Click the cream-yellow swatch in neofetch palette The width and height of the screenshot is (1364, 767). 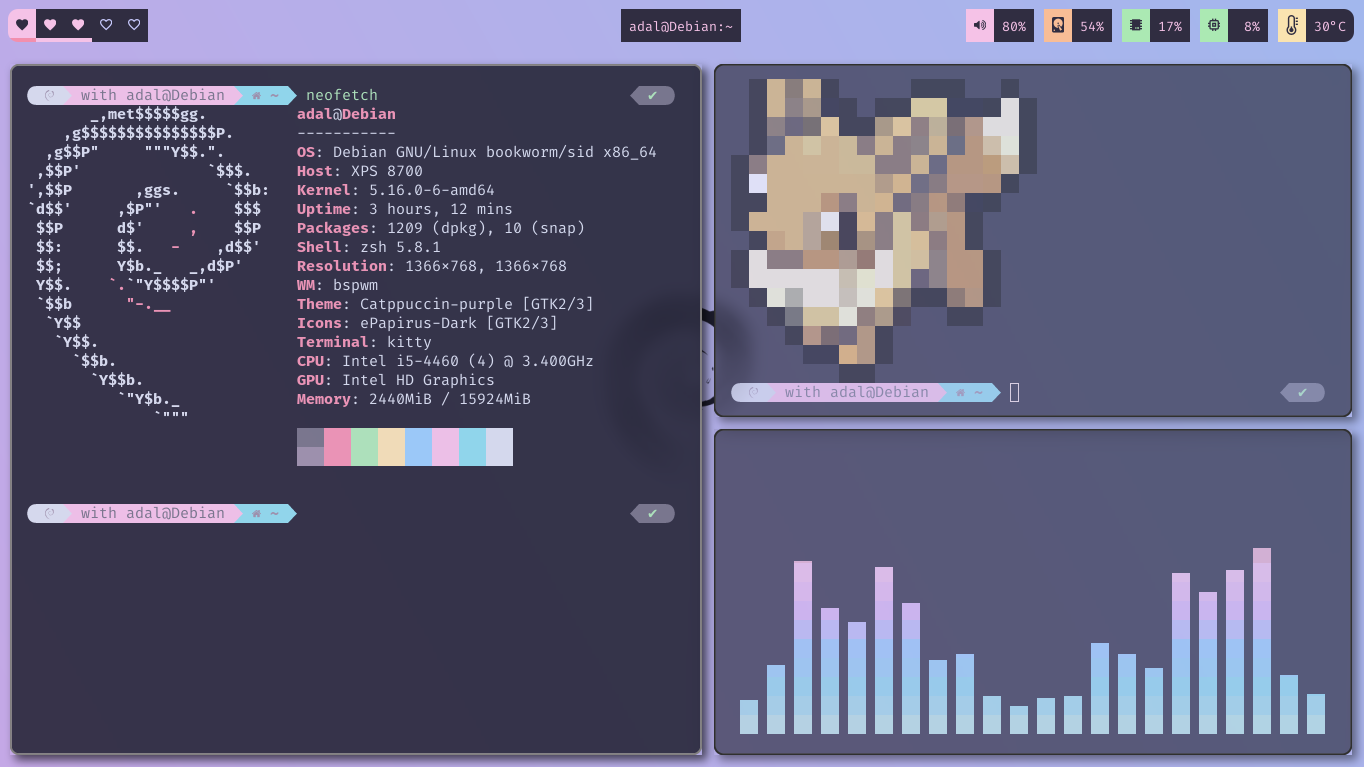[391, 447]
